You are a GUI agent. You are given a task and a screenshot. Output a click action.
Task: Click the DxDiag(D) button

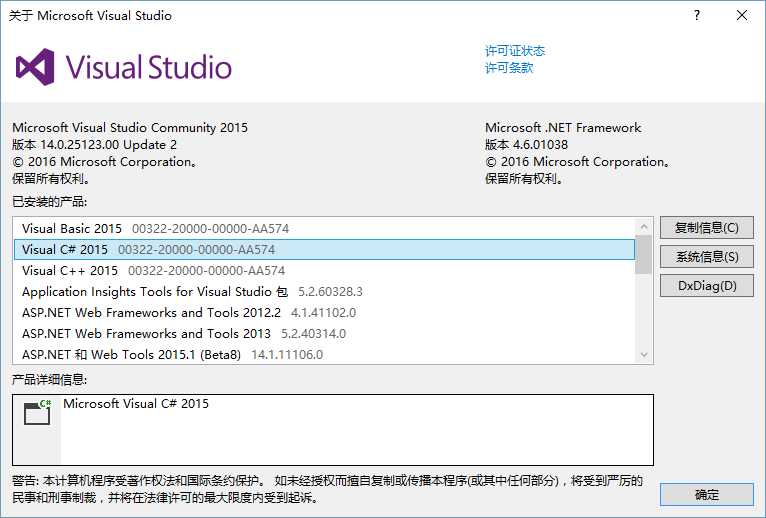[706, 286]
